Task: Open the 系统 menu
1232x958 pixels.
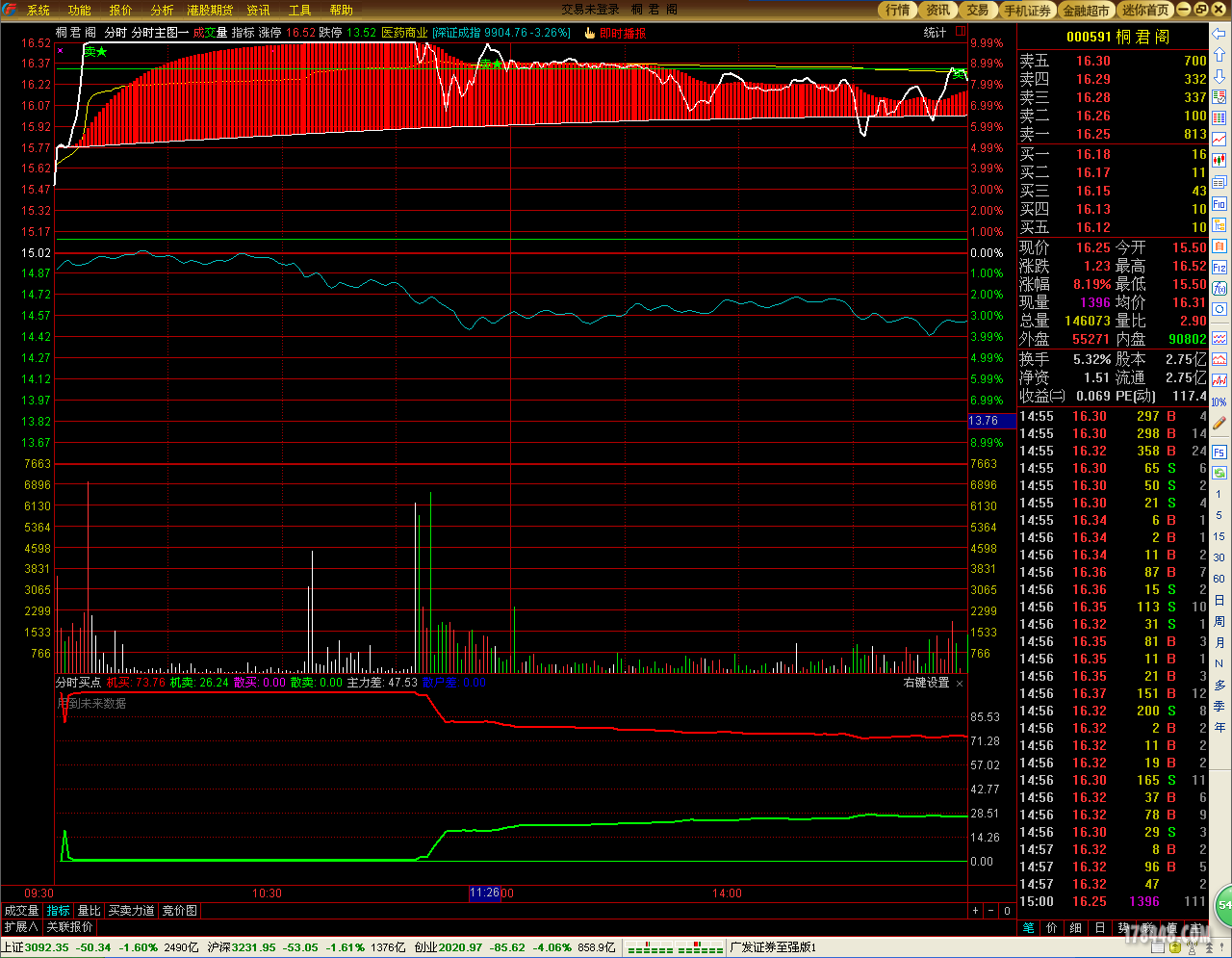Action: (x=38, y=10)
